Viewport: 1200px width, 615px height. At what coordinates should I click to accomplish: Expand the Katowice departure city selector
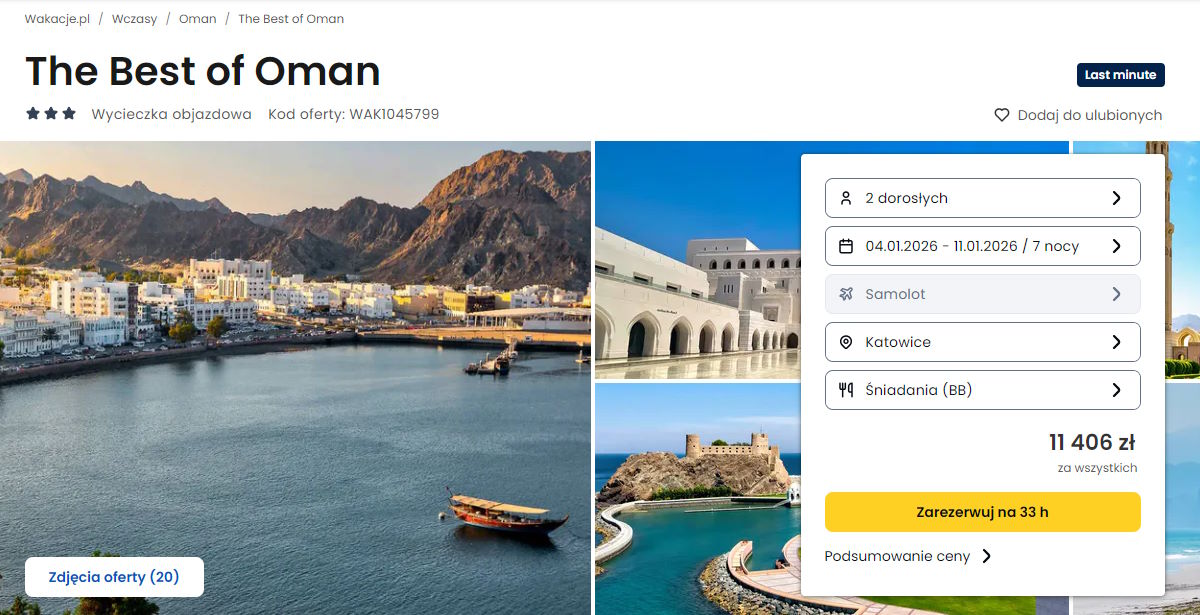pyautogui.click(x=983, y=342)
